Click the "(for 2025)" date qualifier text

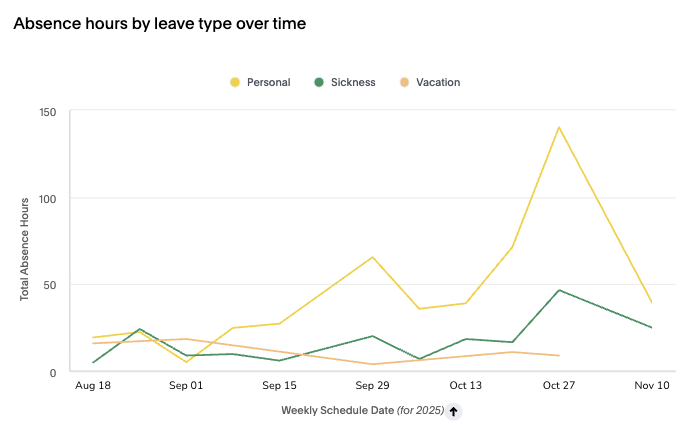420,410
